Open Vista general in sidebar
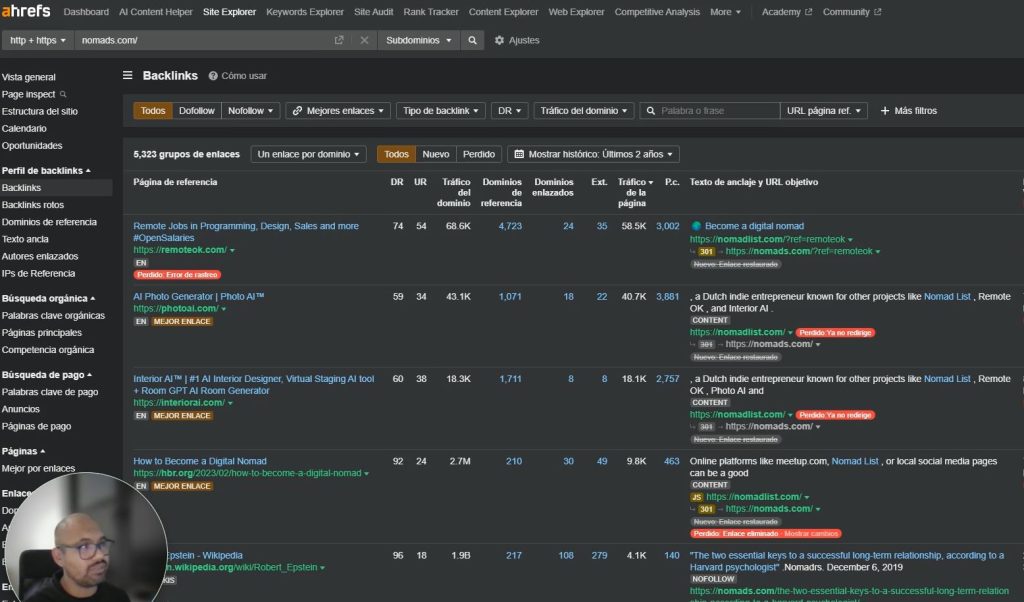This screenshot has height=602, width=1024. point(29,77)
